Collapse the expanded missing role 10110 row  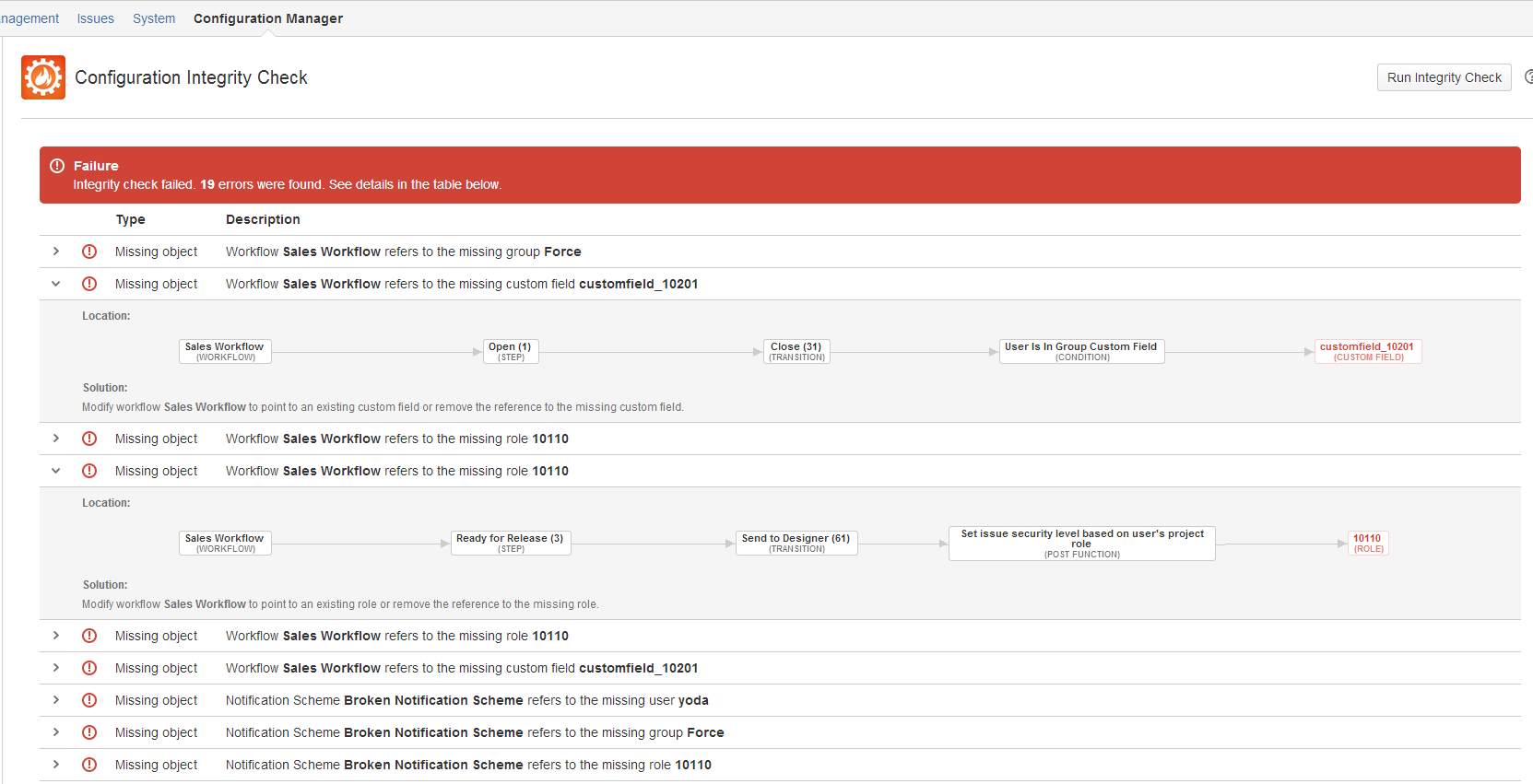pos(56,471)
